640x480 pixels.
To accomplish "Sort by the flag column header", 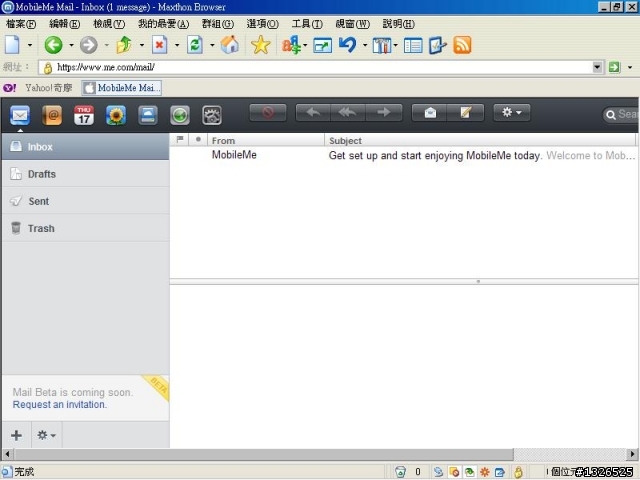I will point(180,140).
